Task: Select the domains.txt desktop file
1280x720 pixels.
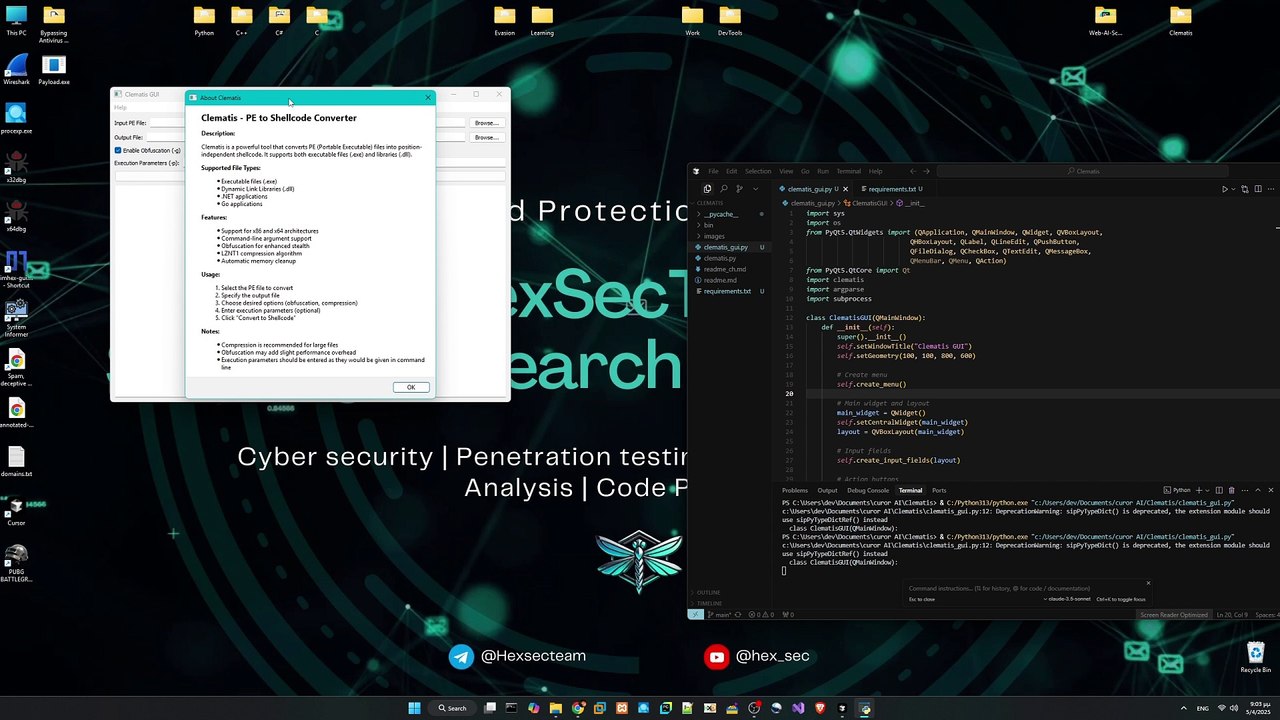Action: pyautogui.click(x=16, y=461)
